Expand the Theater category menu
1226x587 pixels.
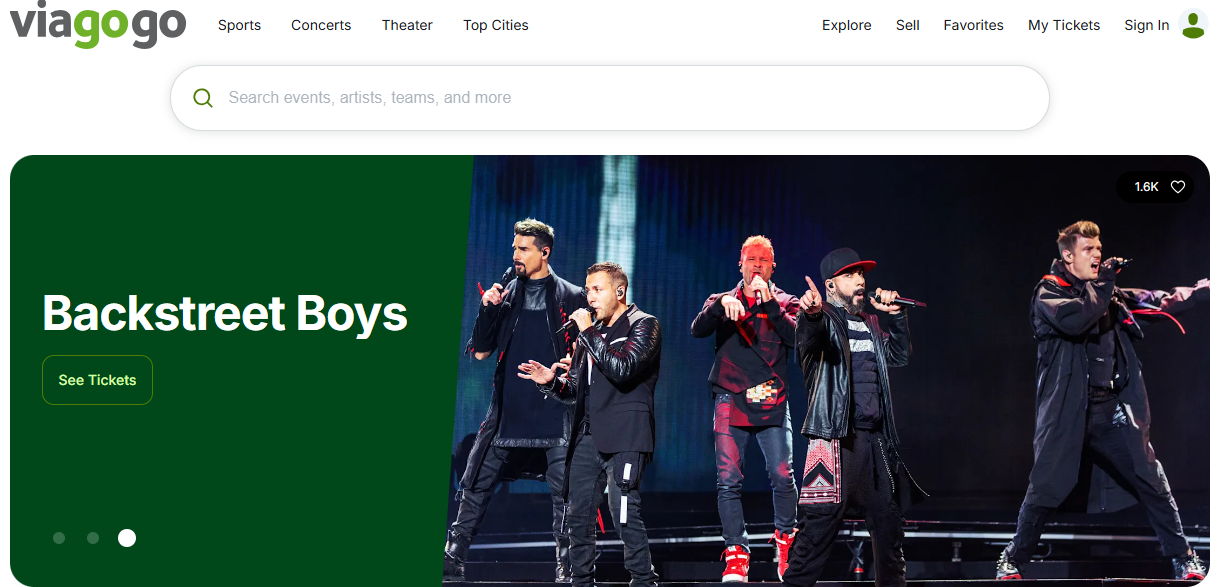pos(407,25)
